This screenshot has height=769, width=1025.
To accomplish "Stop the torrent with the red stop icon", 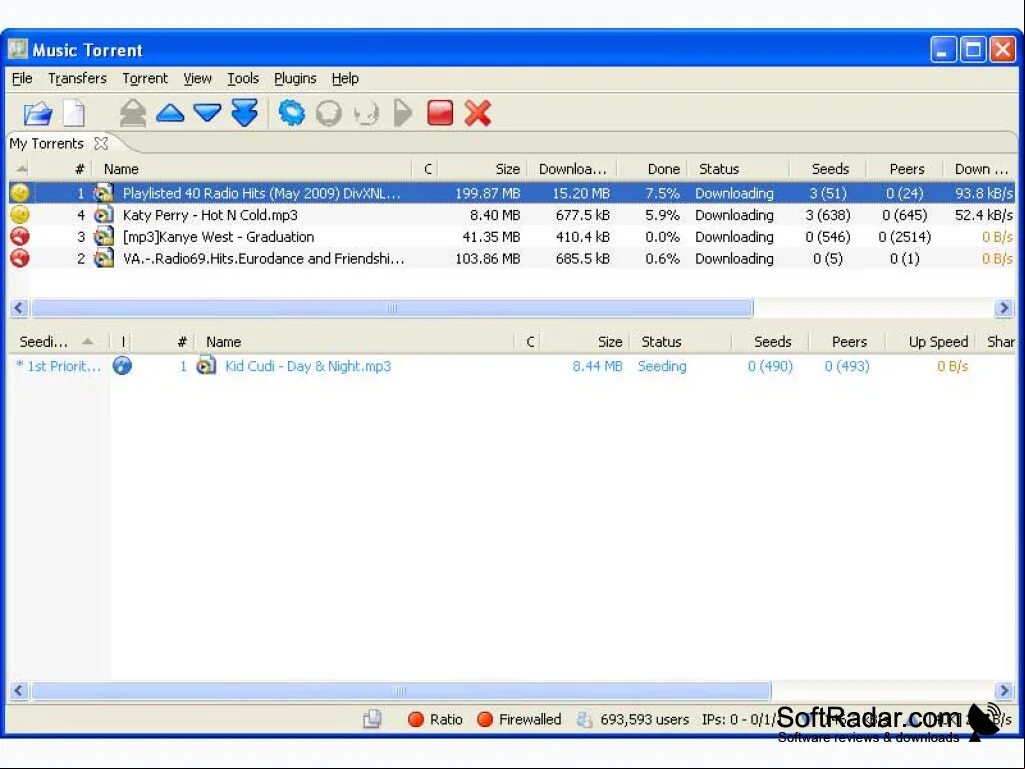I will tap(440, 112).
